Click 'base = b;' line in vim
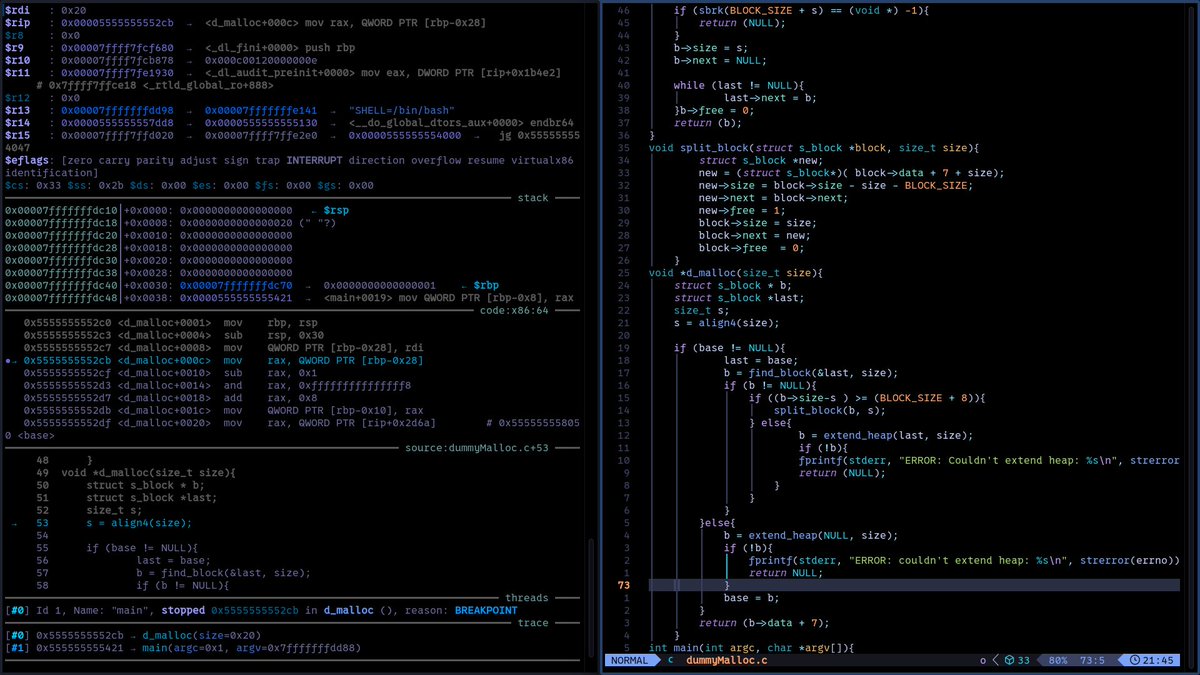 coord(751,597)
